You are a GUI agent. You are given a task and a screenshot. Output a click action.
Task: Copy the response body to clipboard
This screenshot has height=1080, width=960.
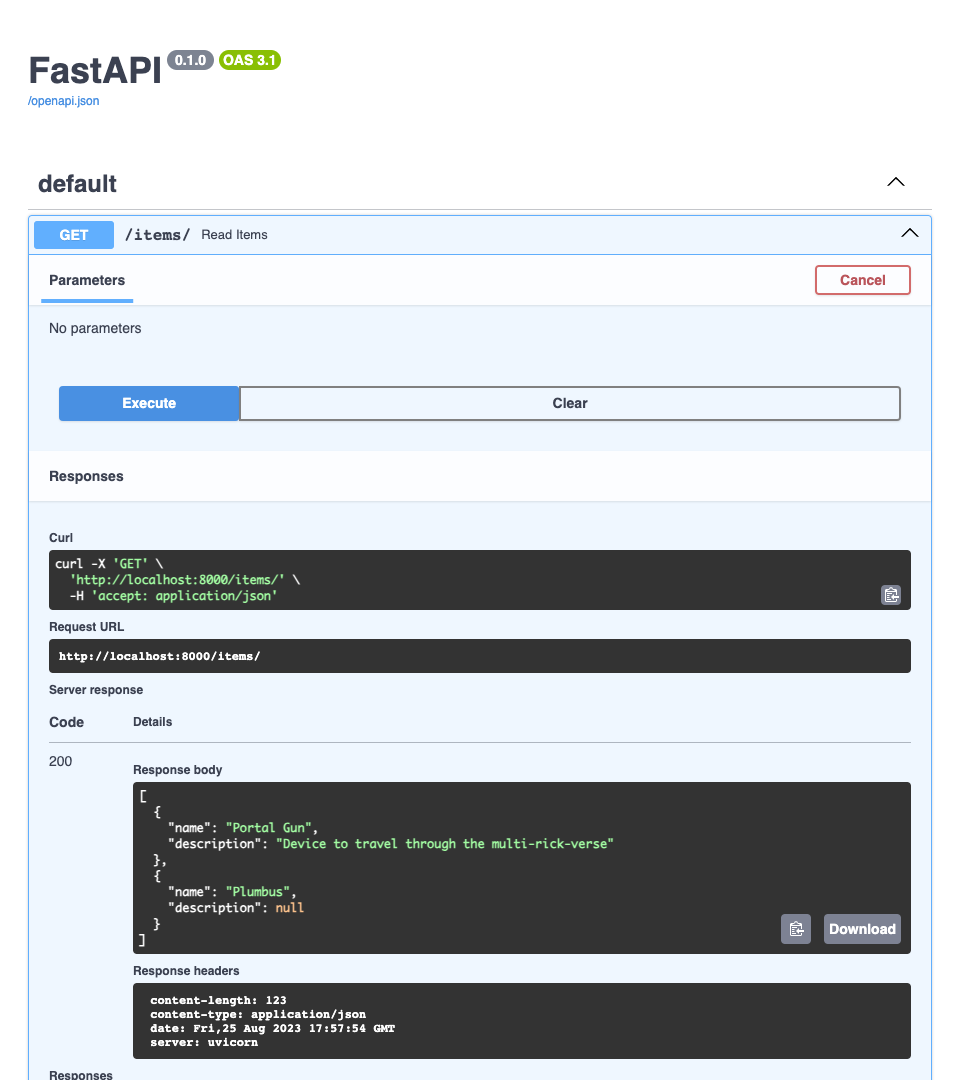point(795,929)
